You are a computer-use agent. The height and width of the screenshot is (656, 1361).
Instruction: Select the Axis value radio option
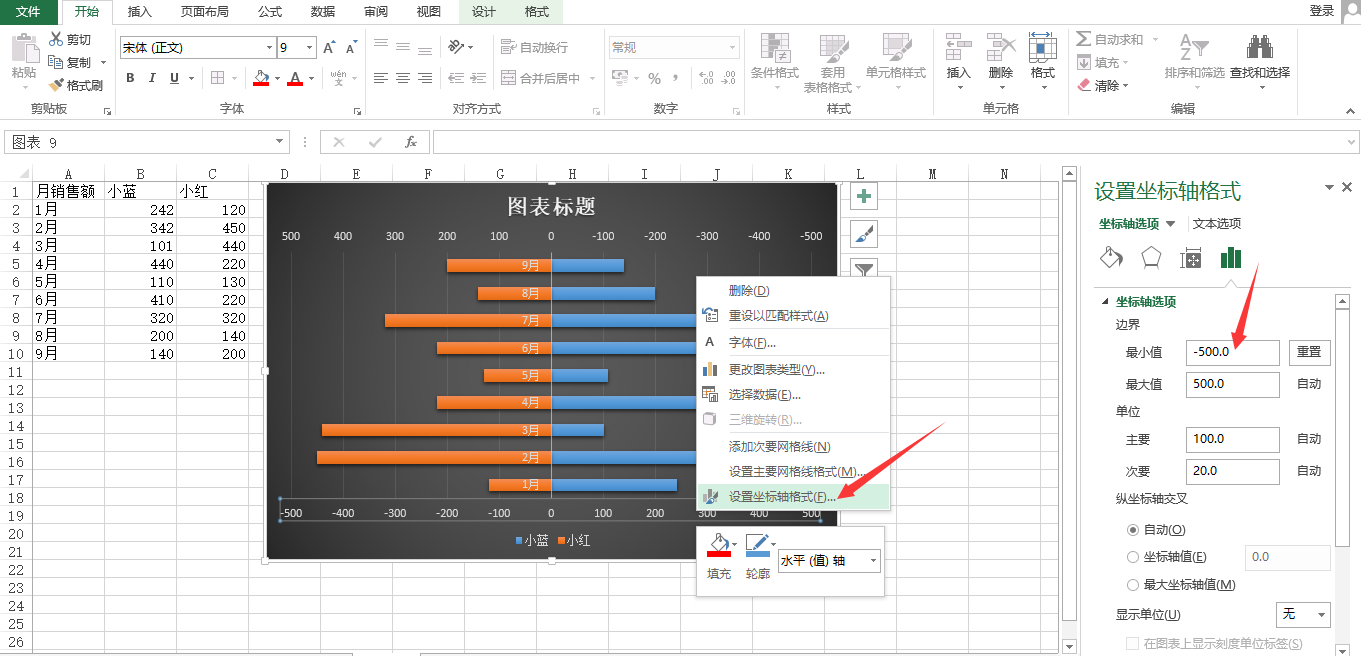pos(1133,557)
